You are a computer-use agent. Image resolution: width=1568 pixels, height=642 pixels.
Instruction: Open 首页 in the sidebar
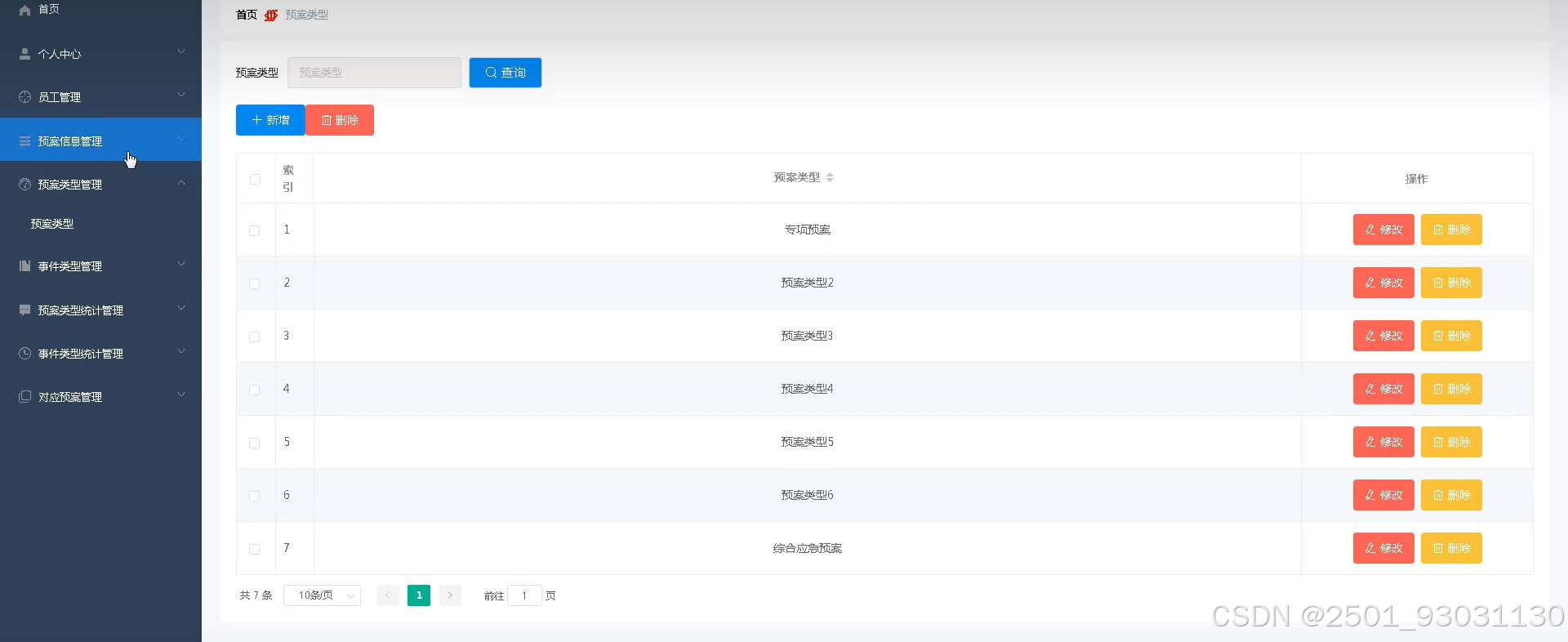(x=100, y=10)
